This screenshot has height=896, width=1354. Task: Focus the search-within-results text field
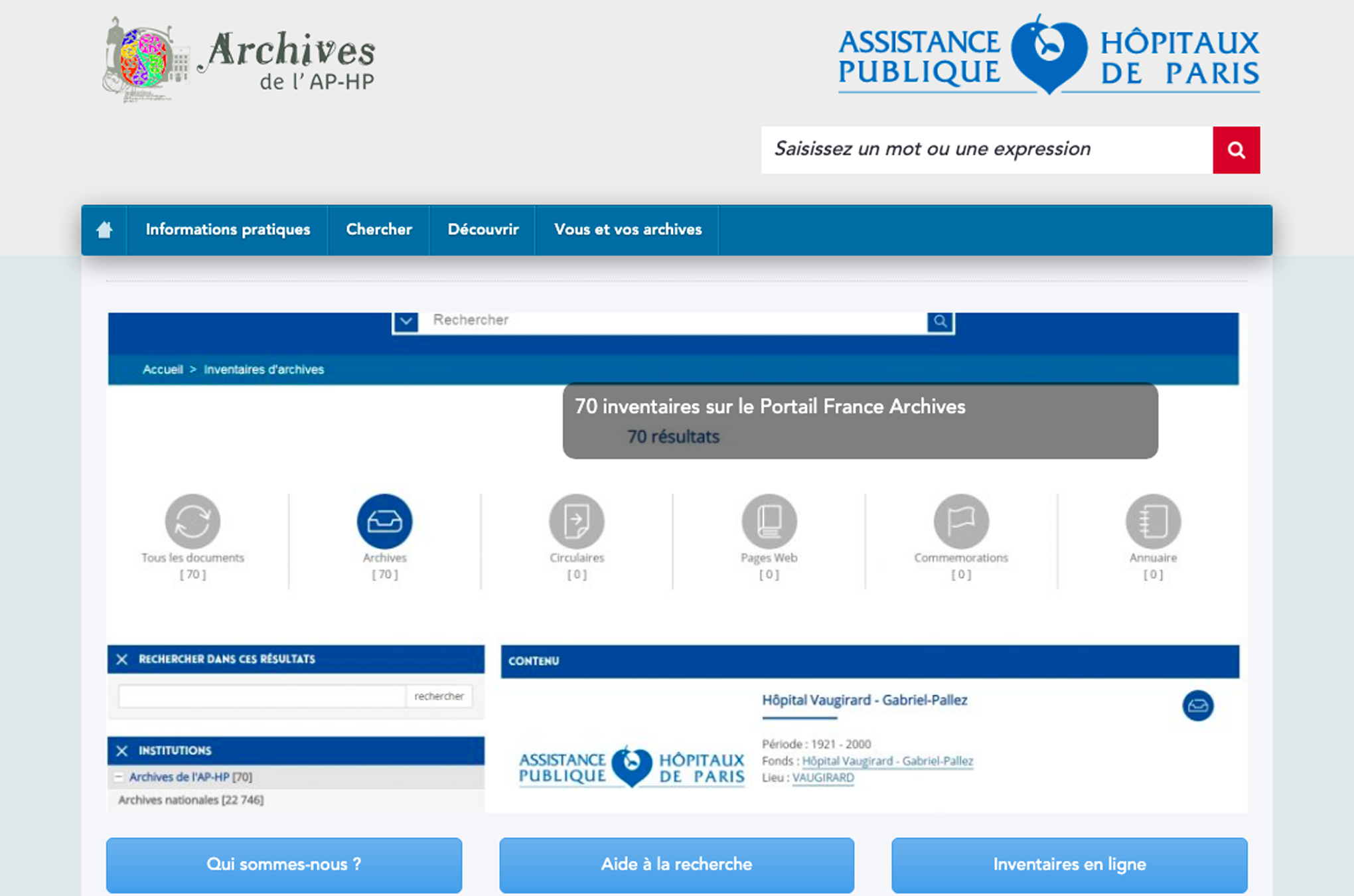[x=262, y=696]
